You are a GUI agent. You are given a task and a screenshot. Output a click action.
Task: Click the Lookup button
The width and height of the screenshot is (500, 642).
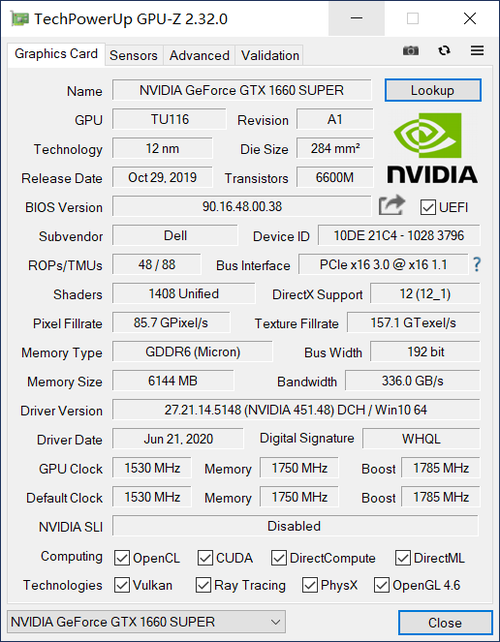(433, 90)
